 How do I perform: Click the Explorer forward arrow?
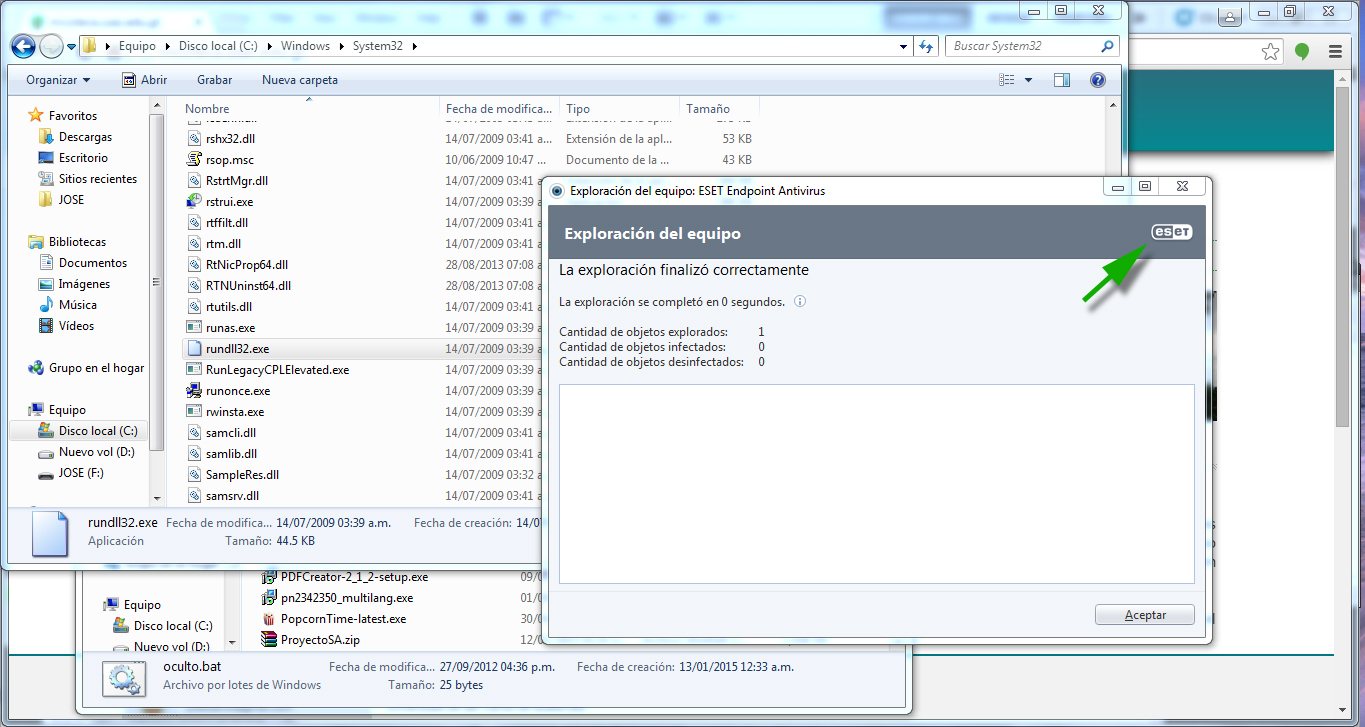coord(51,46)
